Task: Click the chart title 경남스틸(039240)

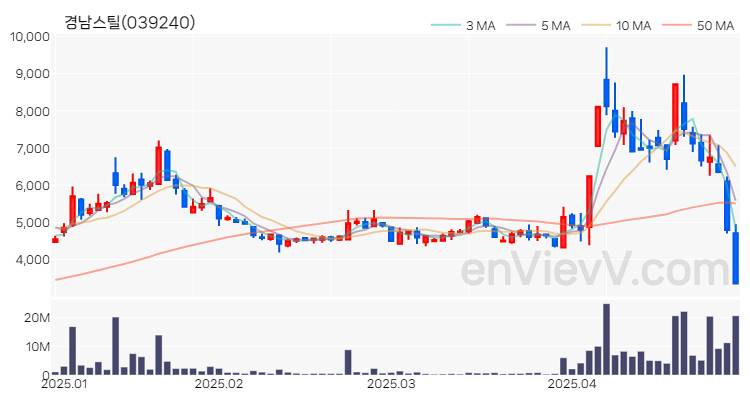Action: 130,22
